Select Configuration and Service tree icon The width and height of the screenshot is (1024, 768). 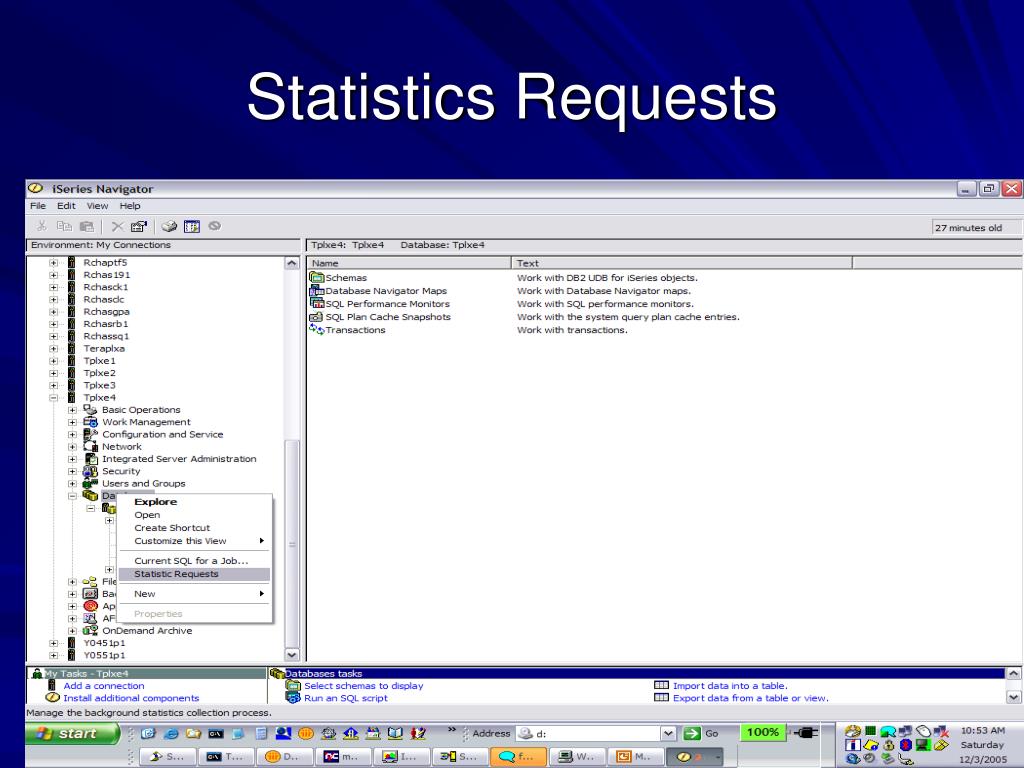coord(90,434)
